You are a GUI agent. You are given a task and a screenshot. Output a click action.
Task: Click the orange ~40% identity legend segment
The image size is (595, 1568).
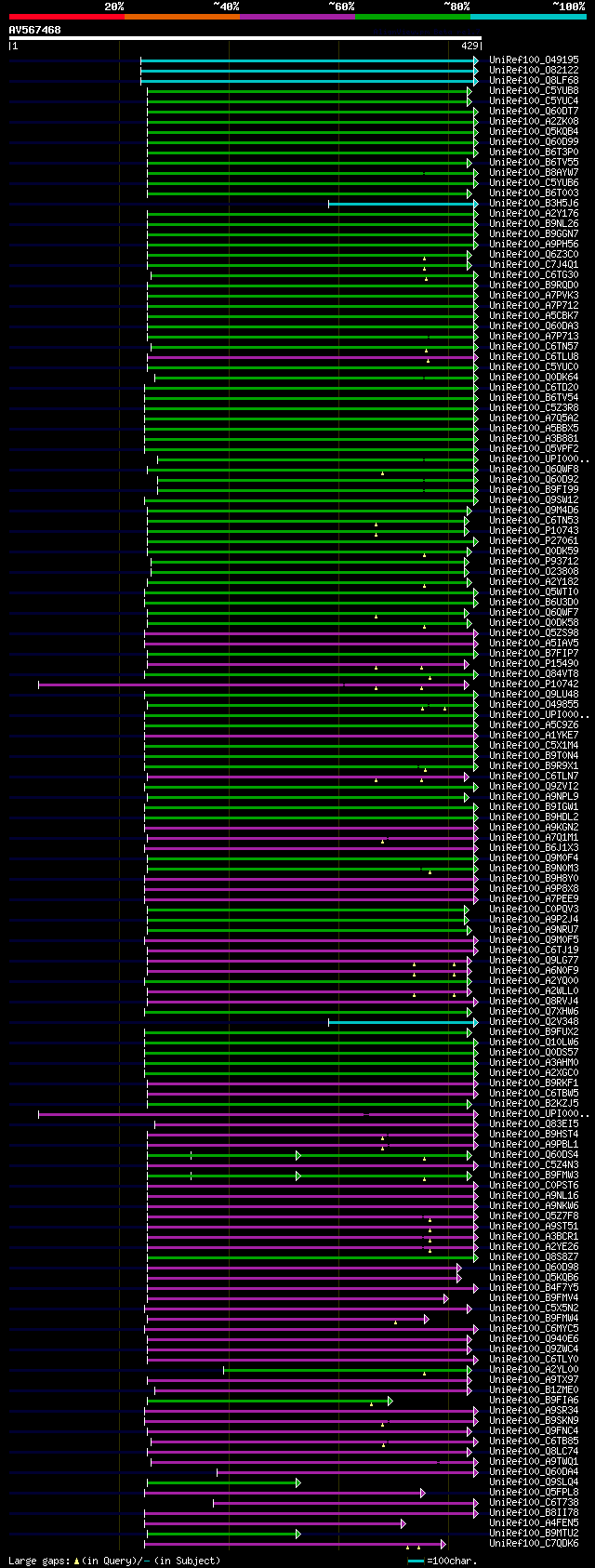pos(182,17)
